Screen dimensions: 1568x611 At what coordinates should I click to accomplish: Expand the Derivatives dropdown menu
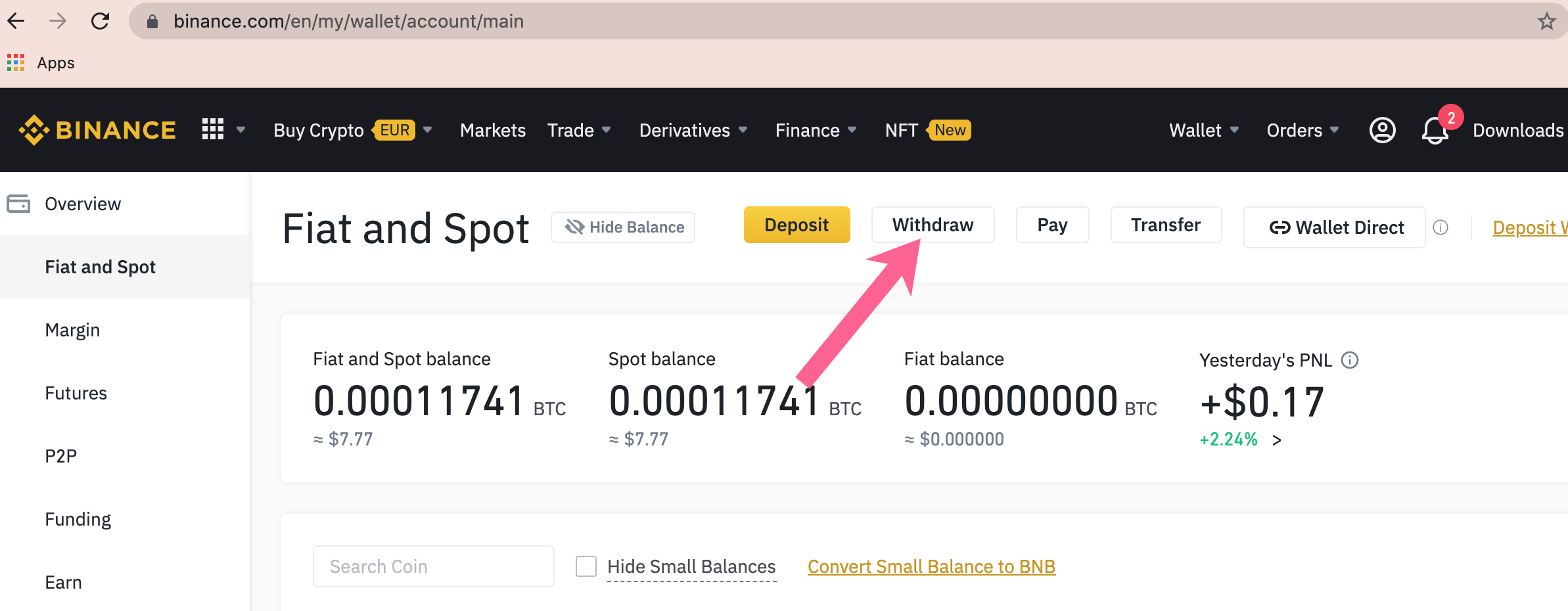[743, 130]
